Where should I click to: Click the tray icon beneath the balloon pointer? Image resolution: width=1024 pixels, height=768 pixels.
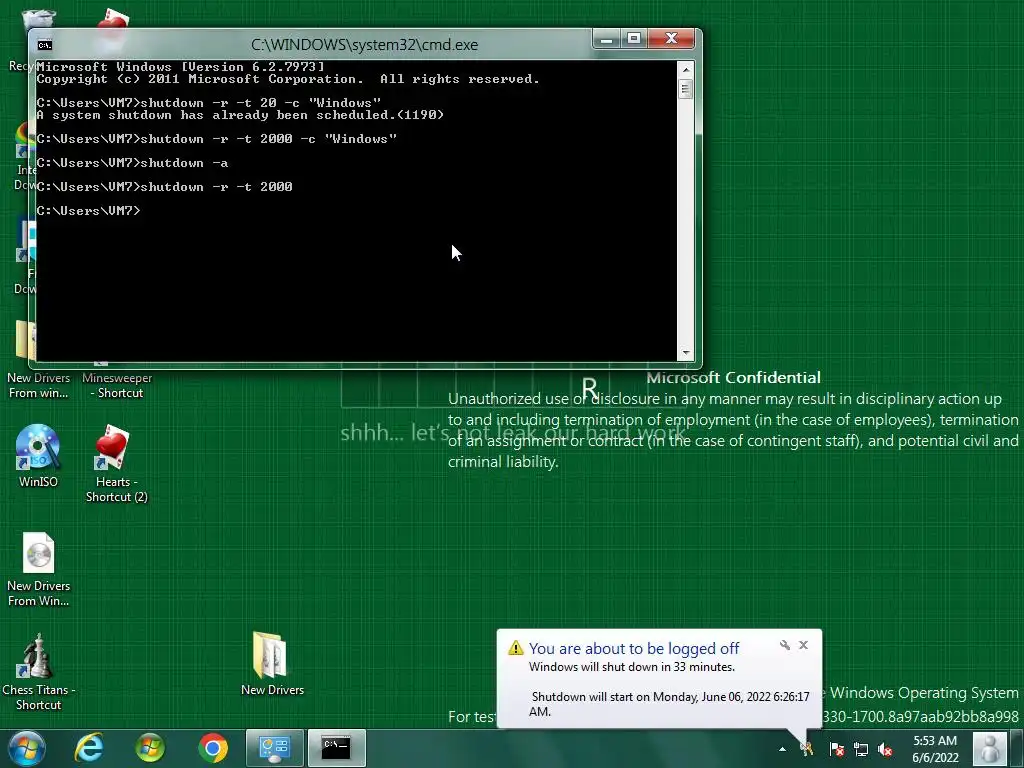(807, 749)
